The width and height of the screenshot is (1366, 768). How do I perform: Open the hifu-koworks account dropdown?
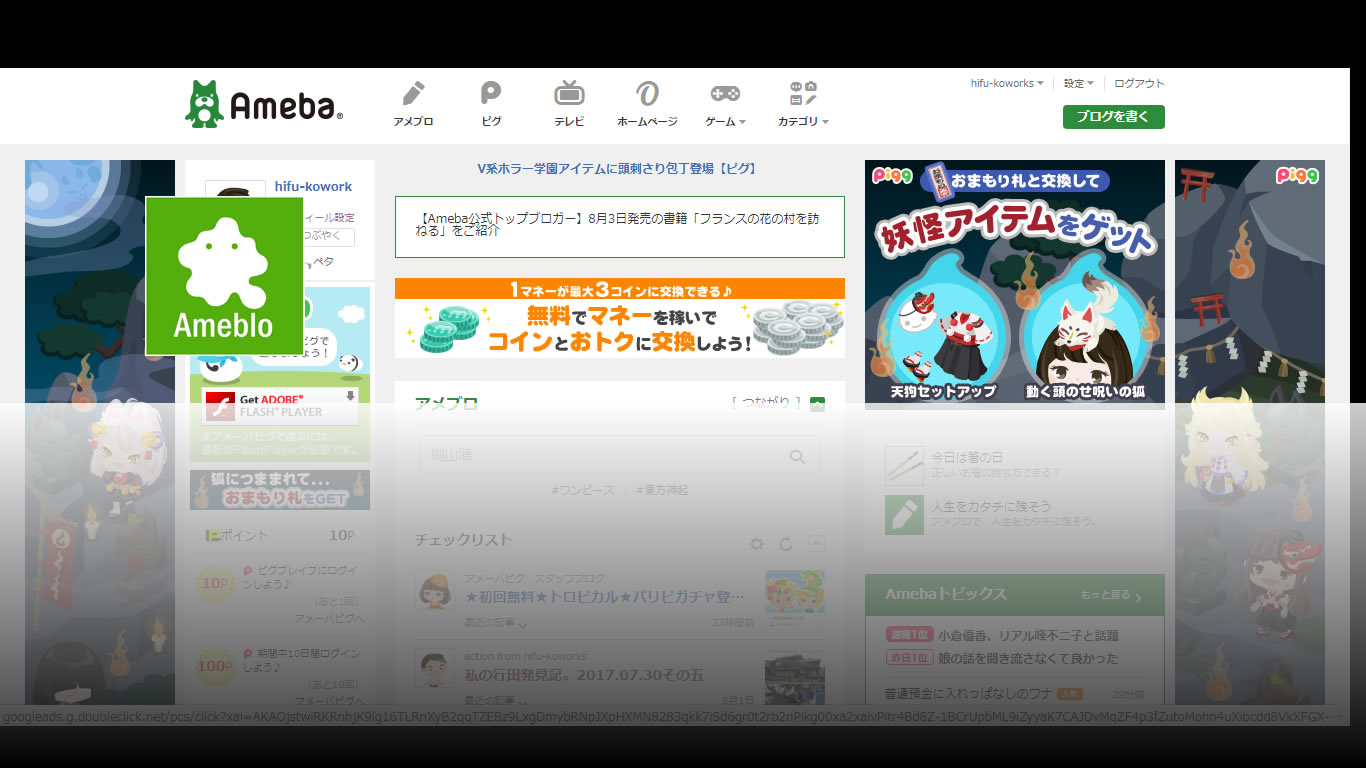(x=1007, y=84)
